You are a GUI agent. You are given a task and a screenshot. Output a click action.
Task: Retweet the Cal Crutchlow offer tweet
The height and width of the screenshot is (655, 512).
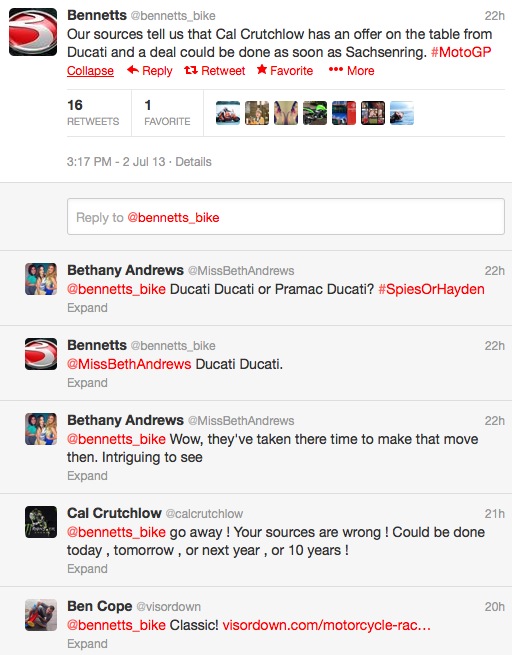[215, 71]
